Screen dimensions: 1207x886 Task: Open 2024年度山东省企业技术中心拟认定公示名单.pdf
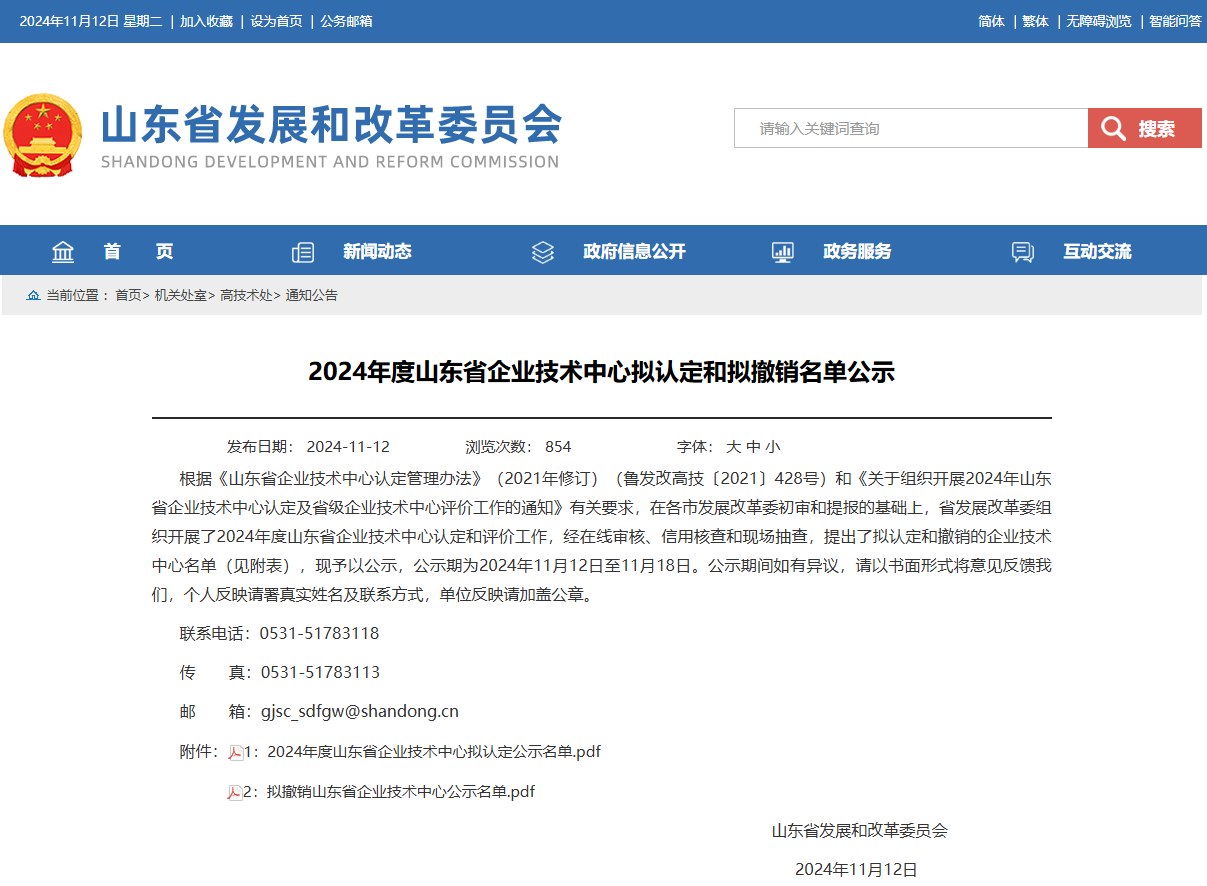tap(434, 752)
